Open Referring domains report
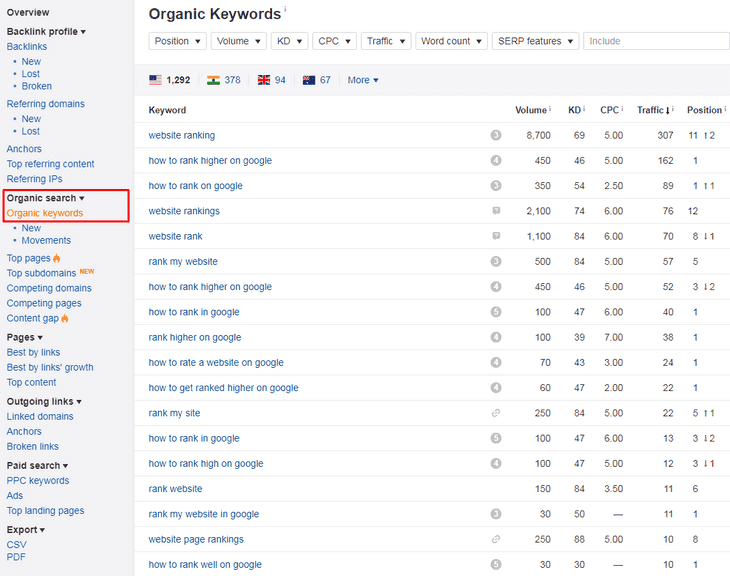This screenshot has width=730, height=576. point(46,103)
